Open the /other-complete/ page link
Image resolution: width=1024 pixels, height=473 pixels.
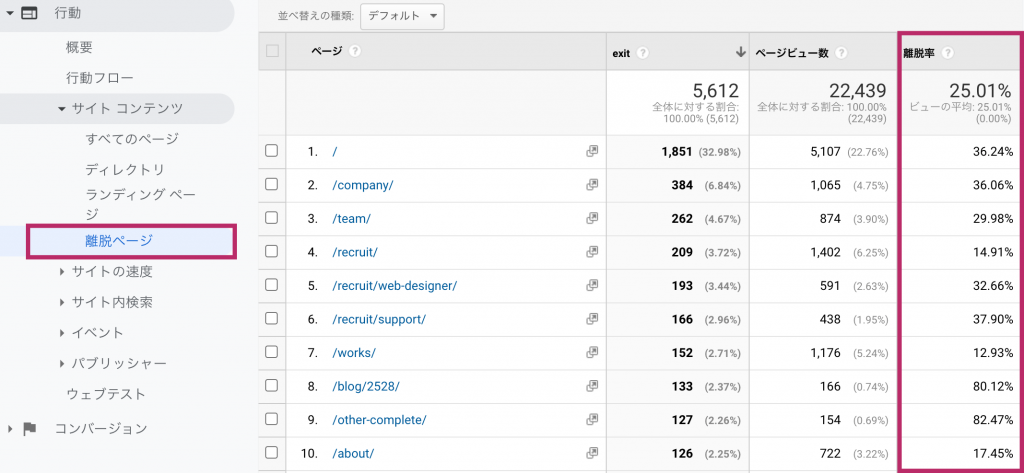pyautogui.click(x=379, y=419)
